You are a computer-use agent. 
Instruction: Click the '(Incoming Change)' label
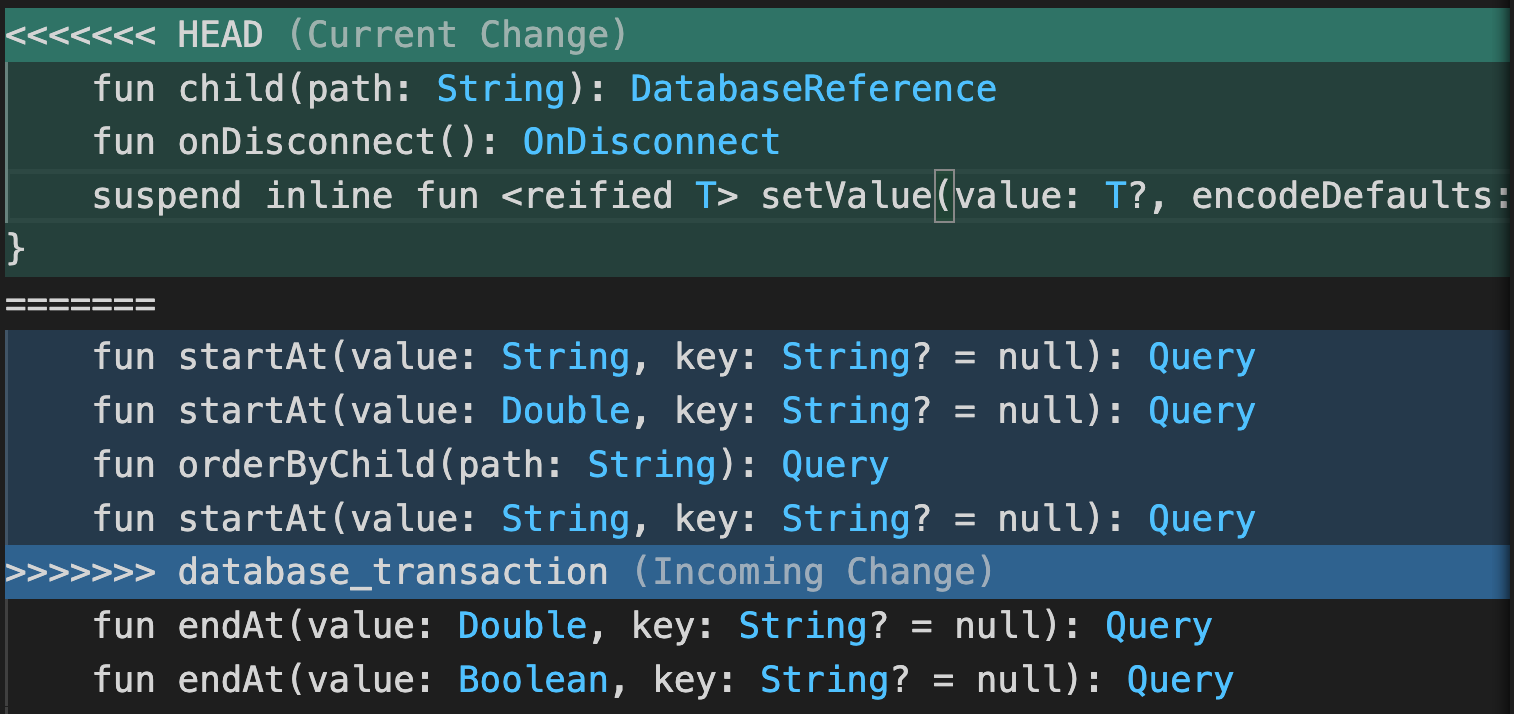[x=813, y=573]
